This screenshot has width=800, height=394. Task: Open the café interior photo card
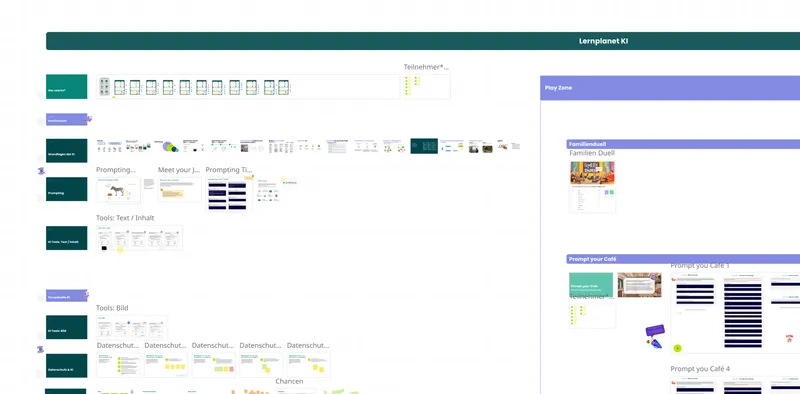point(639,285)
